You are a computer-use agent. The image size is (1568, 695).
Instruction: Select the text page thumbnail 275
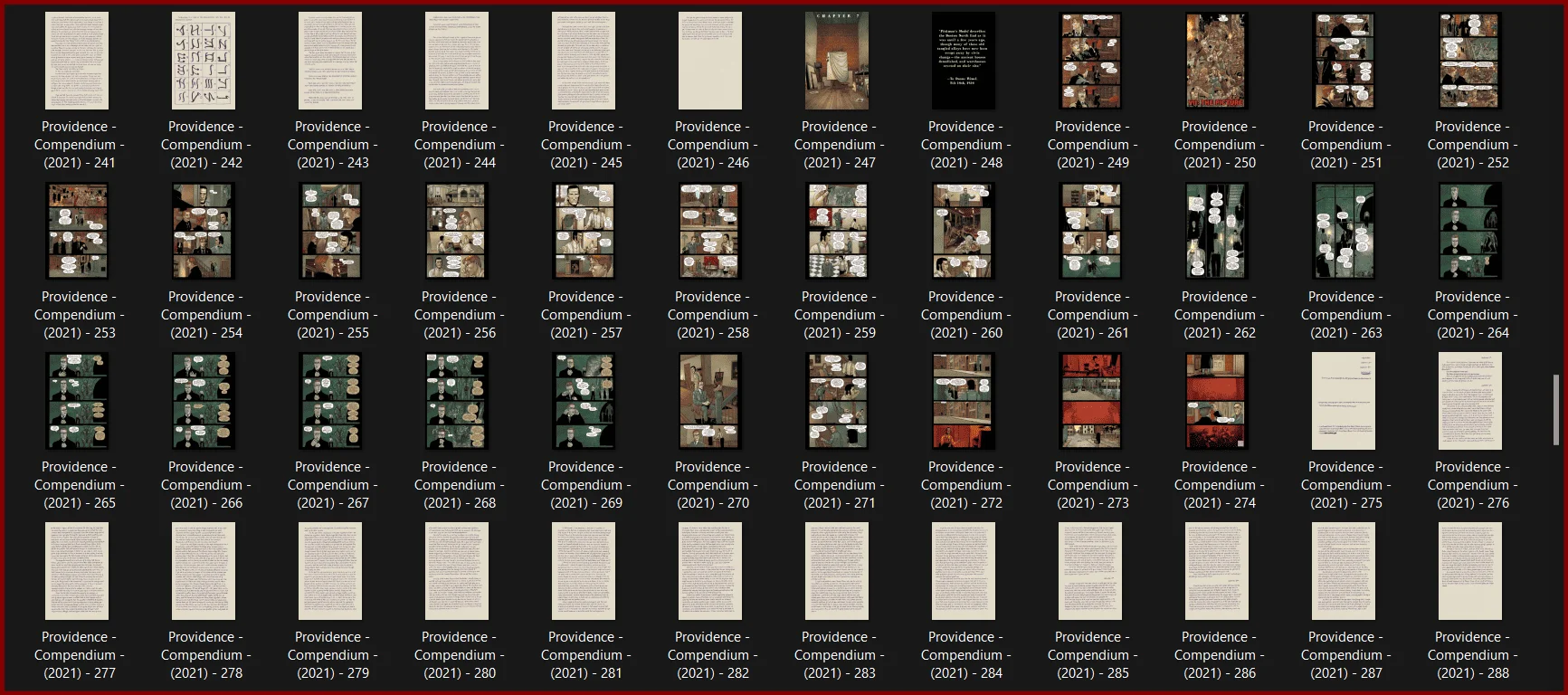[1344, 401]
